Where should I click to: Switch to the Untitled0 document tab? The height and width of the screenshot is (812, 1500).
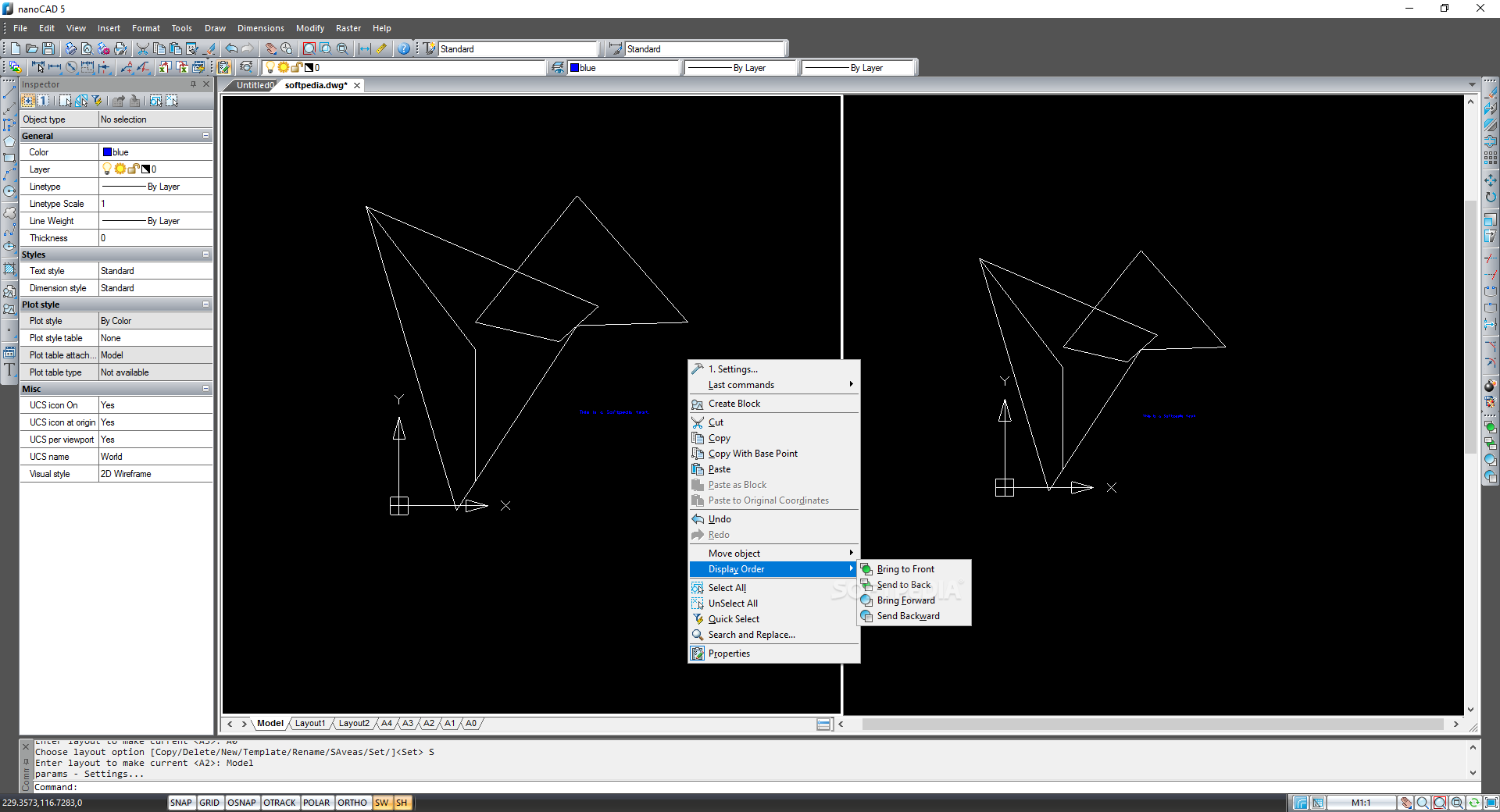pyautogui.click(x=255, y=85)
